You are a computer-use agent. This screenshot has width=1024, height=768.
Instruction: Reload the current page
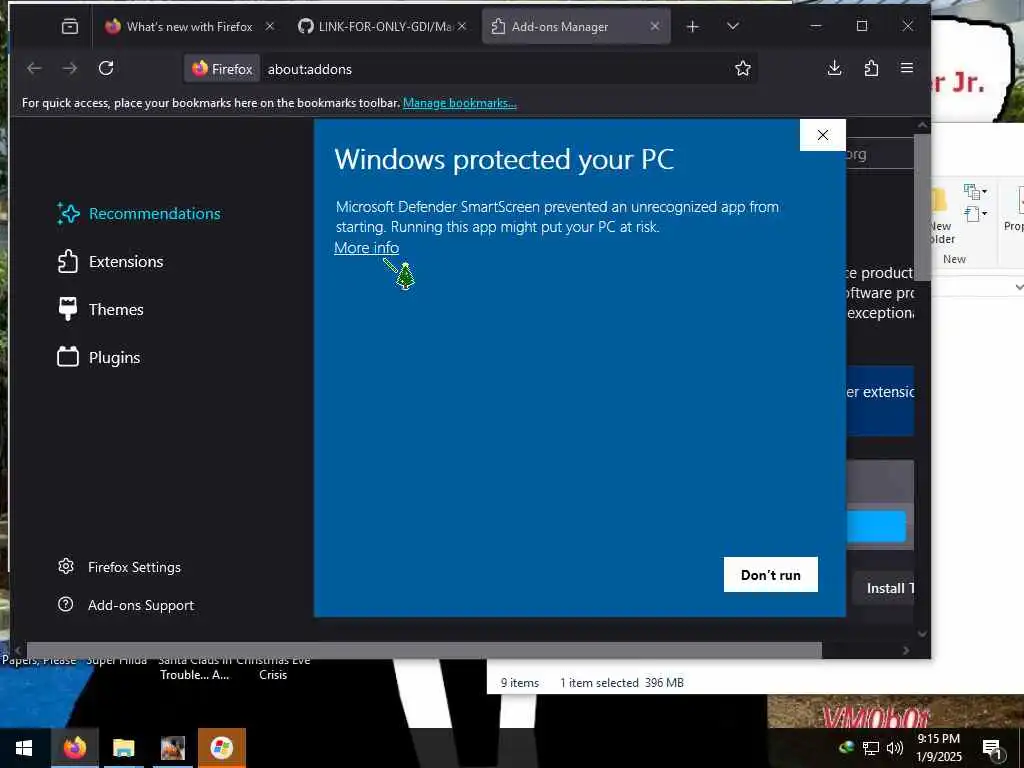(x=106, y=68)
